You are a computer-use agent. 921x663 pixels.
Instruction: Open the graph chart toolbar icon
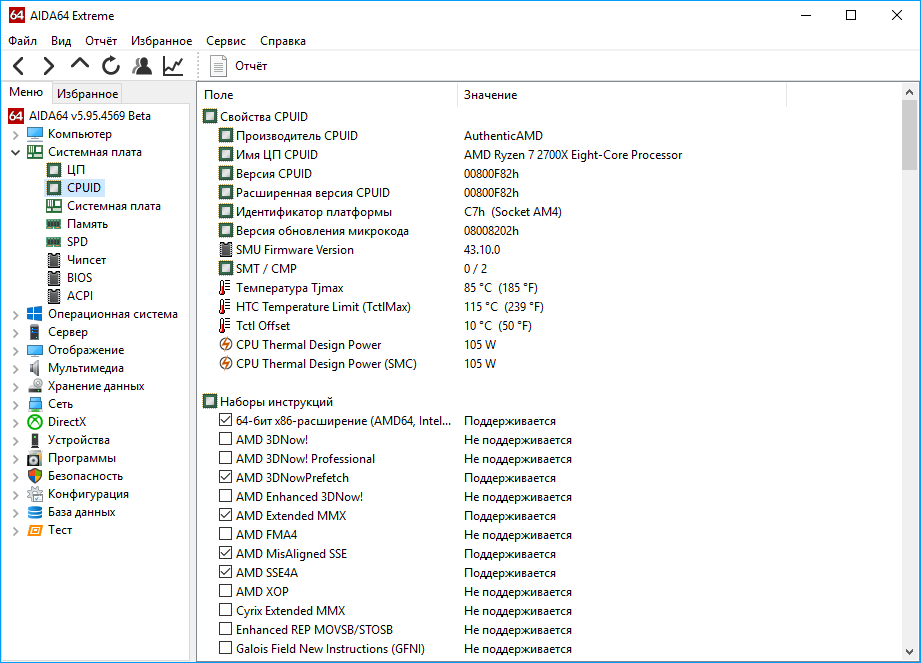tap(173, 66)
